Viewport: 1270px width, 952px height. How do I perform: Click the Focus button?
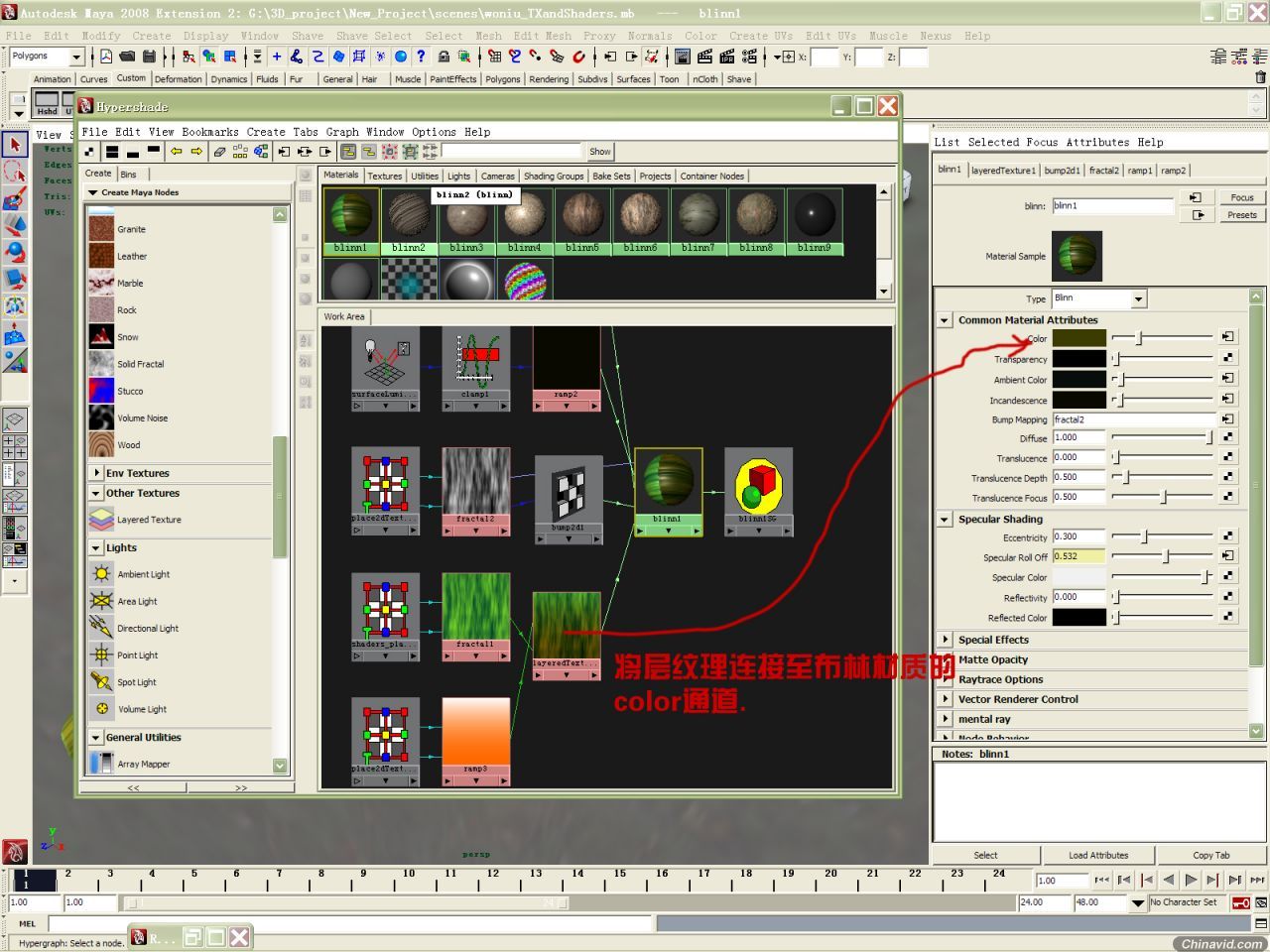point(1242,197)
